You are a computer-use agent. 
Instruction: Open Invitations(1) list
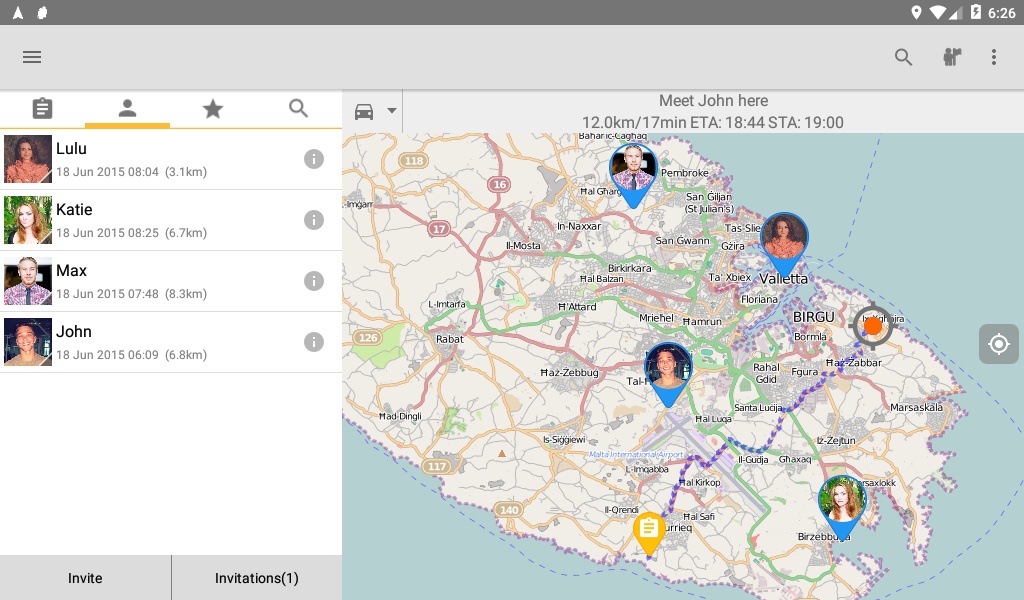tap(257, 578)
